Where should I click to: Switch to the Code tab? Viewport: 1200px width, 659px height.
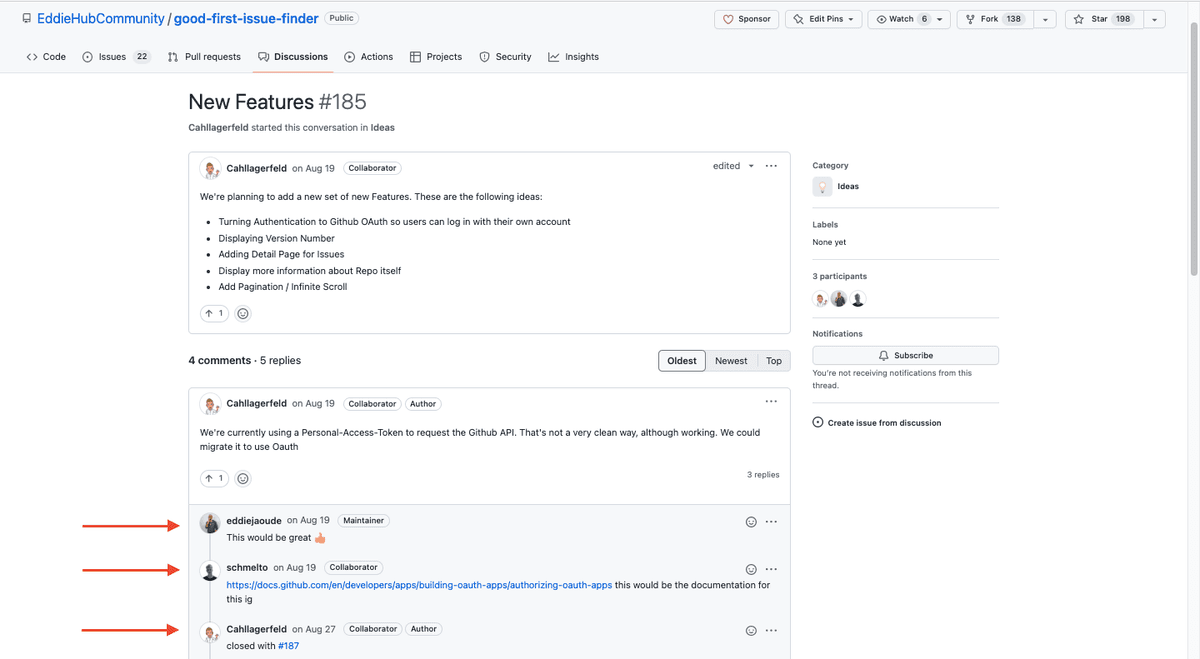tap(46, 57)
